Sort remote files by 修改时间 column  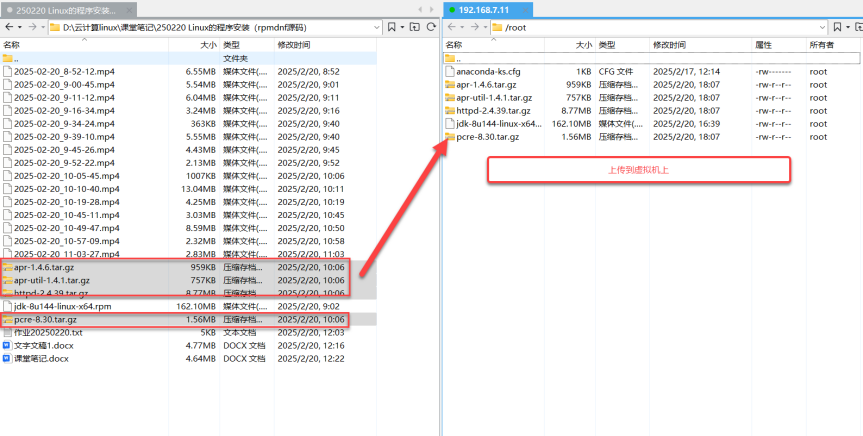pos(670,45)
